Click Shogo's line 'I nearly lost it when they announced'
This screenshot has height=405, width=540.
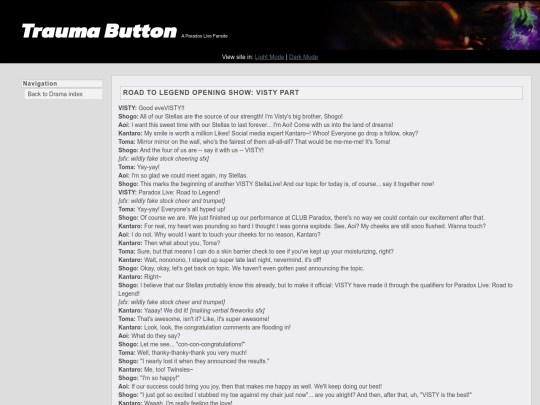tap(194, 361)
